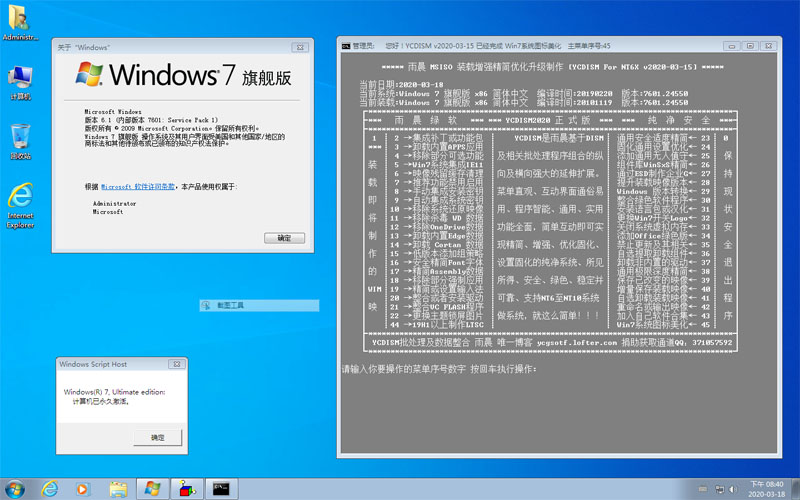Click menu row 44 19H1以上制作LTSC
The width and height of the screenshot is (800, 500).
(437, 324)
